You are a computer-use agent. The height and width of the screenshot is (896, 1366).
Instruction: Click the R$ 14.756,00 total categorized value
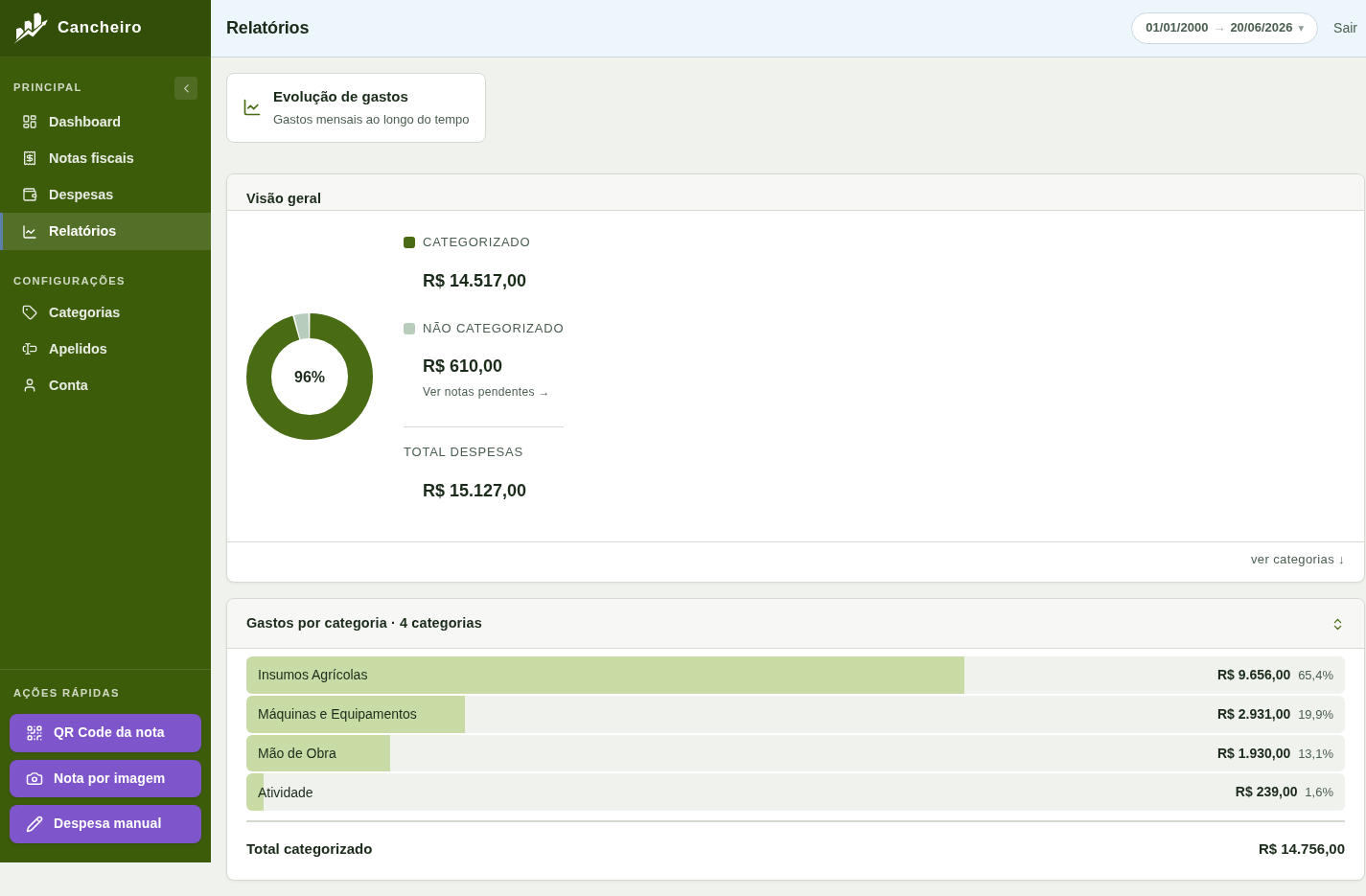pyautogui.click(x=1302, y=849)
